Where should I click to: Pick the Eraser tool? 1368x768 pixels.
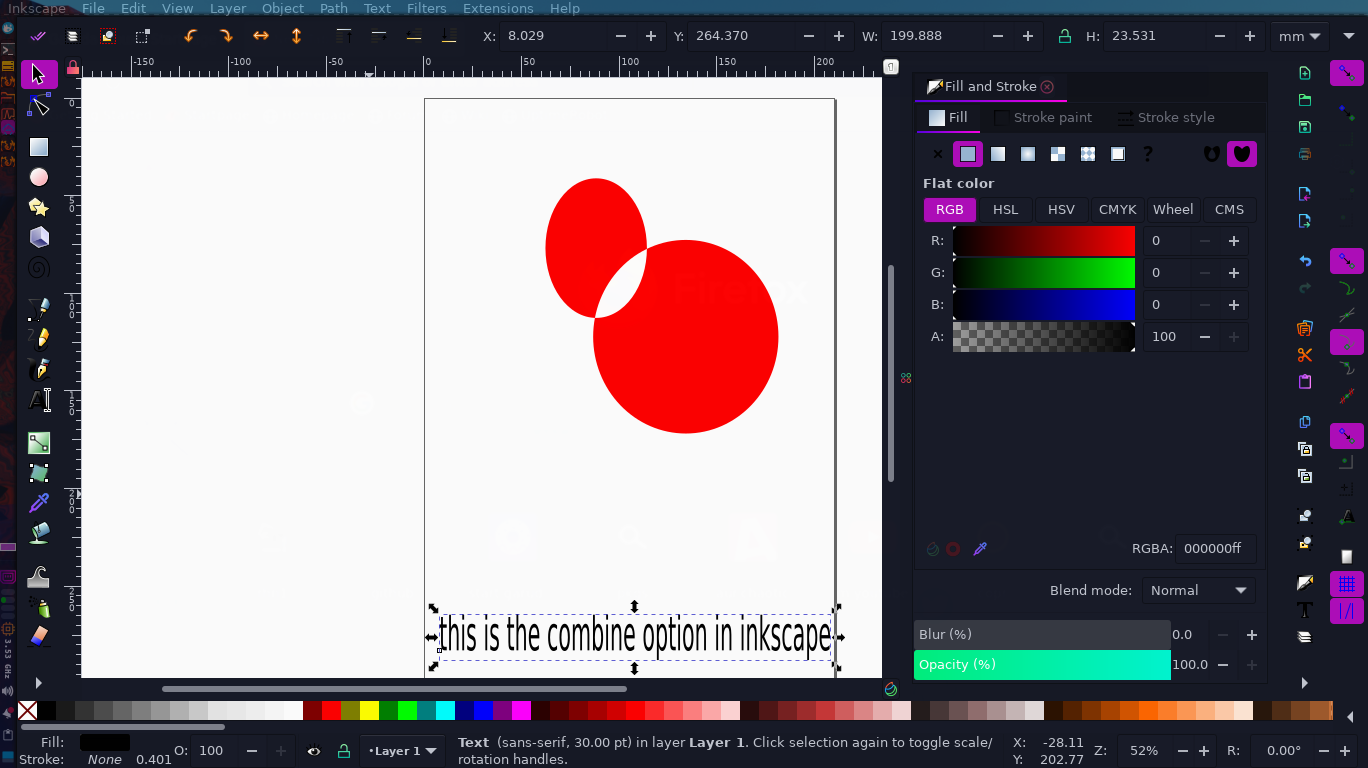coord(39,636)
